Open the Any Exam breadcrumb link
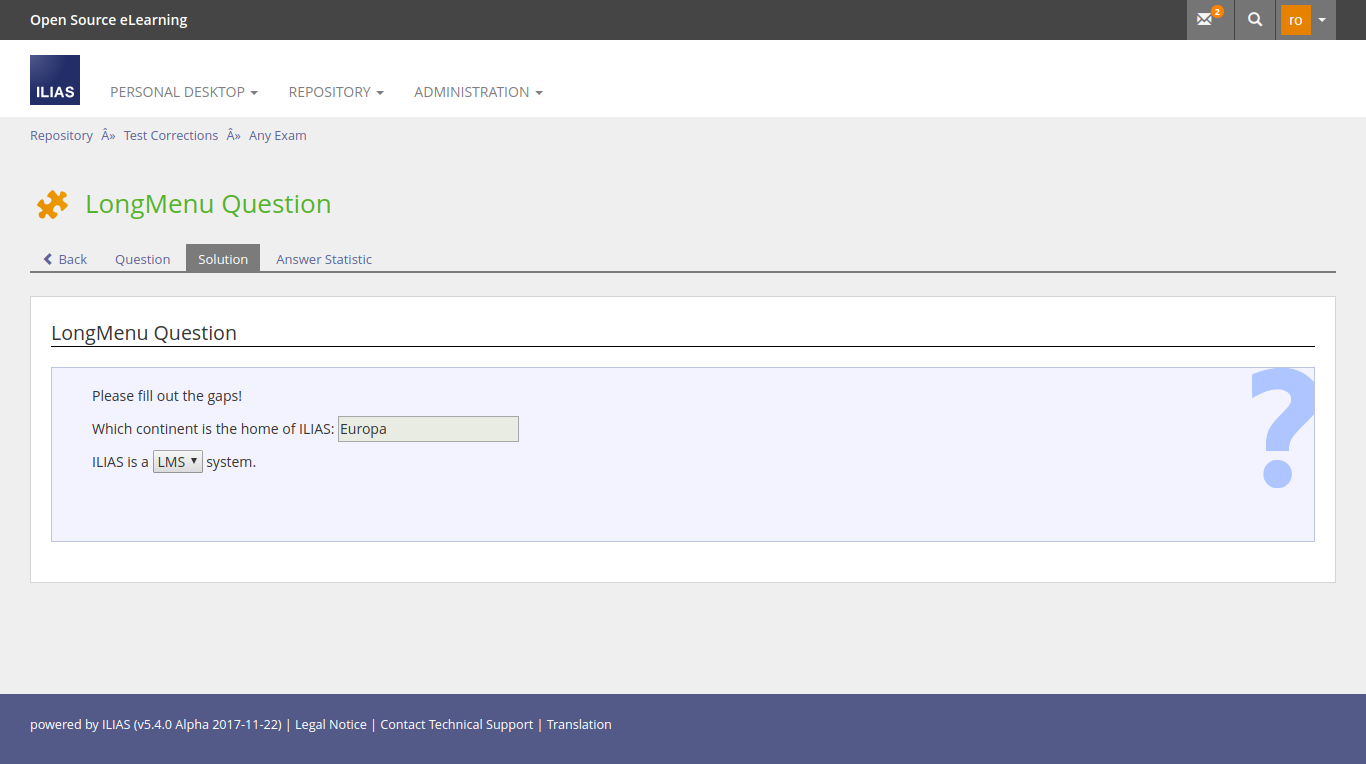The image size is (1366, 764). (x=278, y=136)
